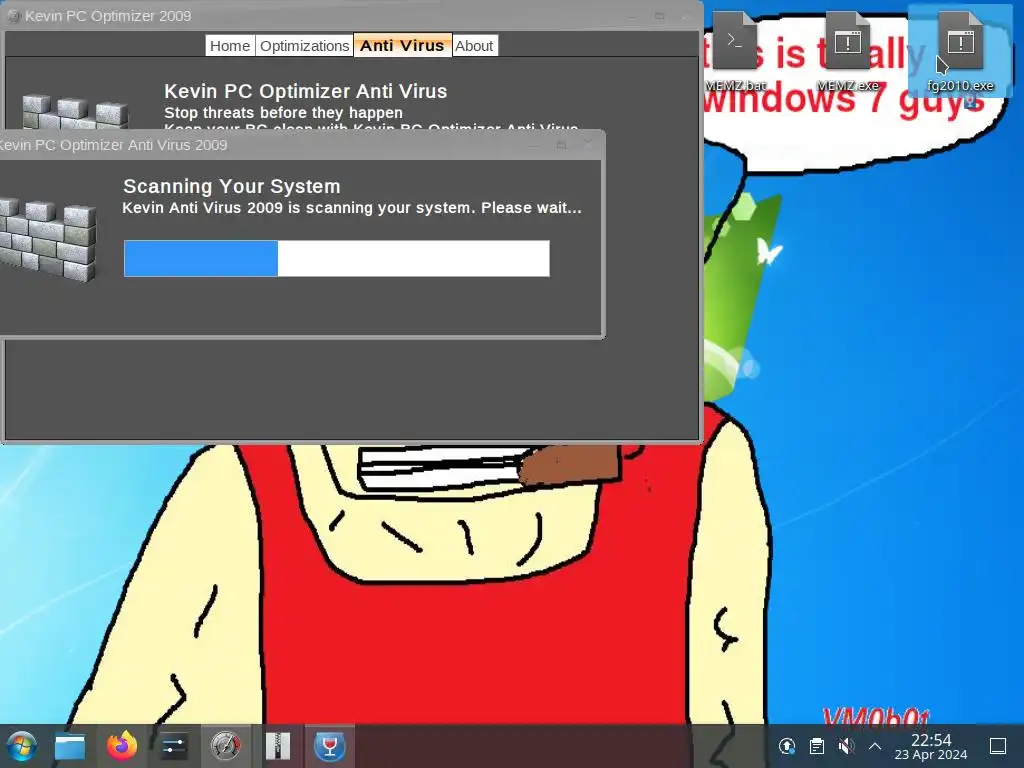Select the MEMZ.exe desktop icon
The width and height of the screenshot is (1024, 768).
click(847, 52)
